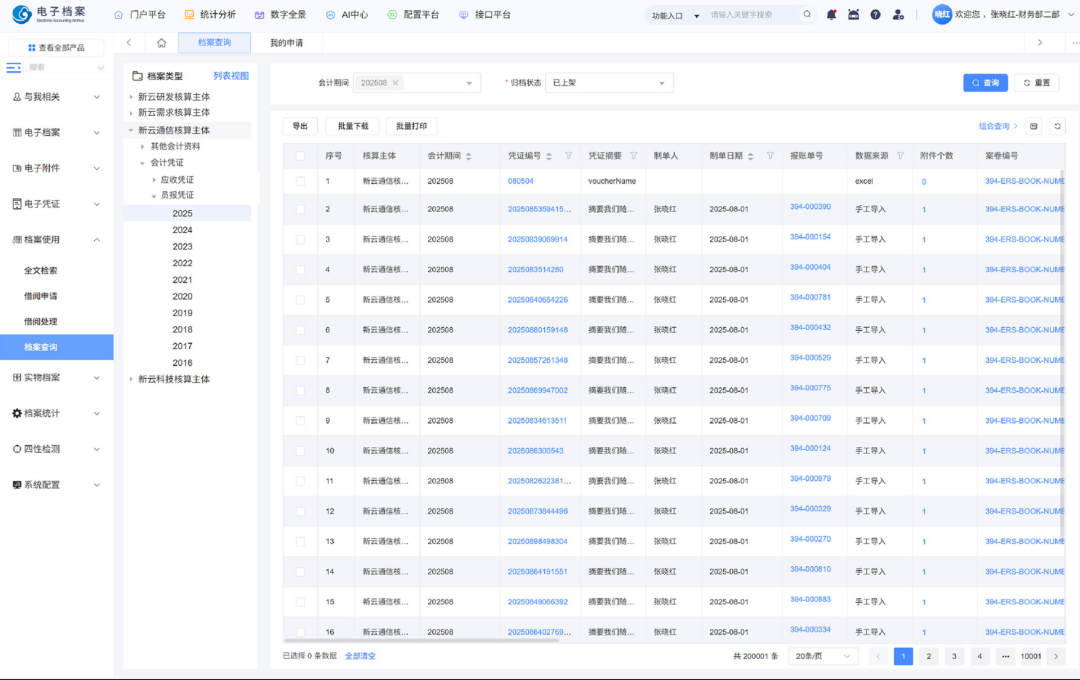Switch to the 我的申请 tab
Viewport: 1080px width, 680px height.
[x=286, y=43]
